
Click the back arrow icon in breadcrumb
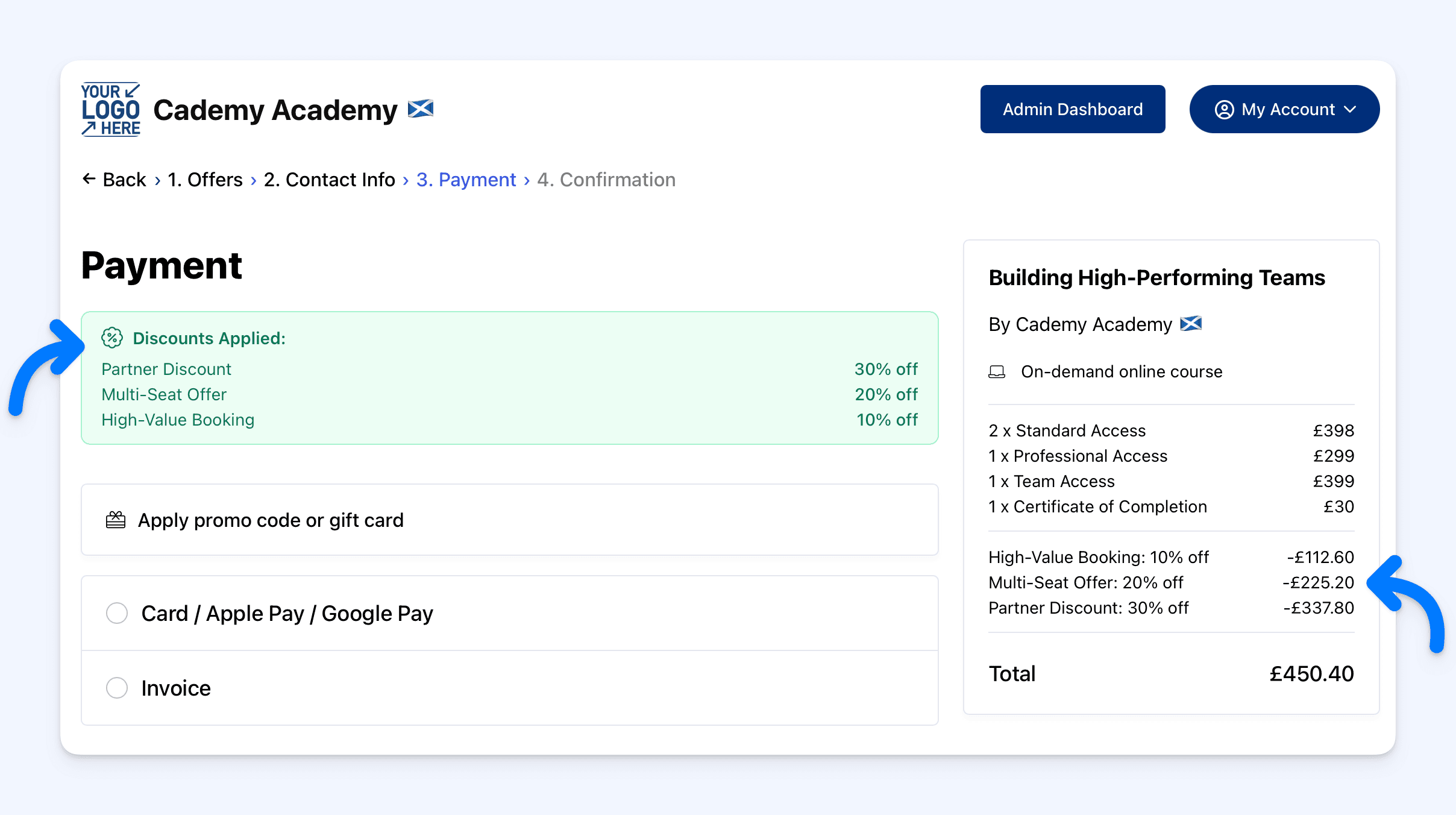89,179
